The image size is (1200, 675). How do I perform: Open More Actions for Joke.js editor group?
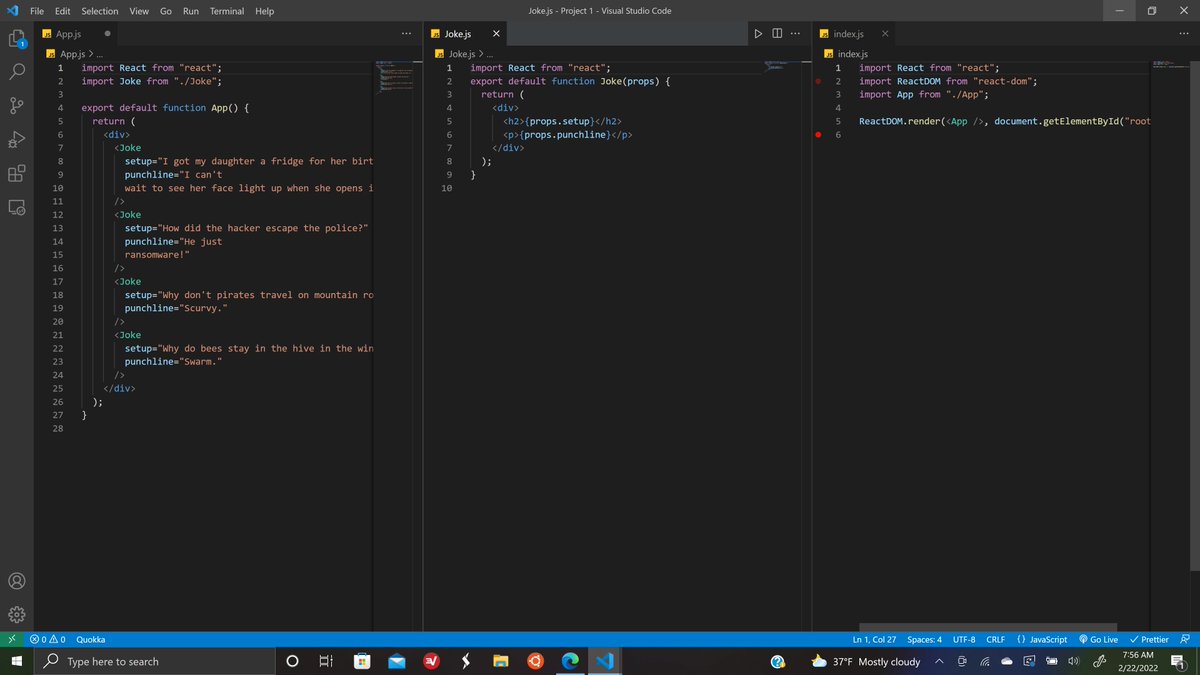[x=795, y=34]
